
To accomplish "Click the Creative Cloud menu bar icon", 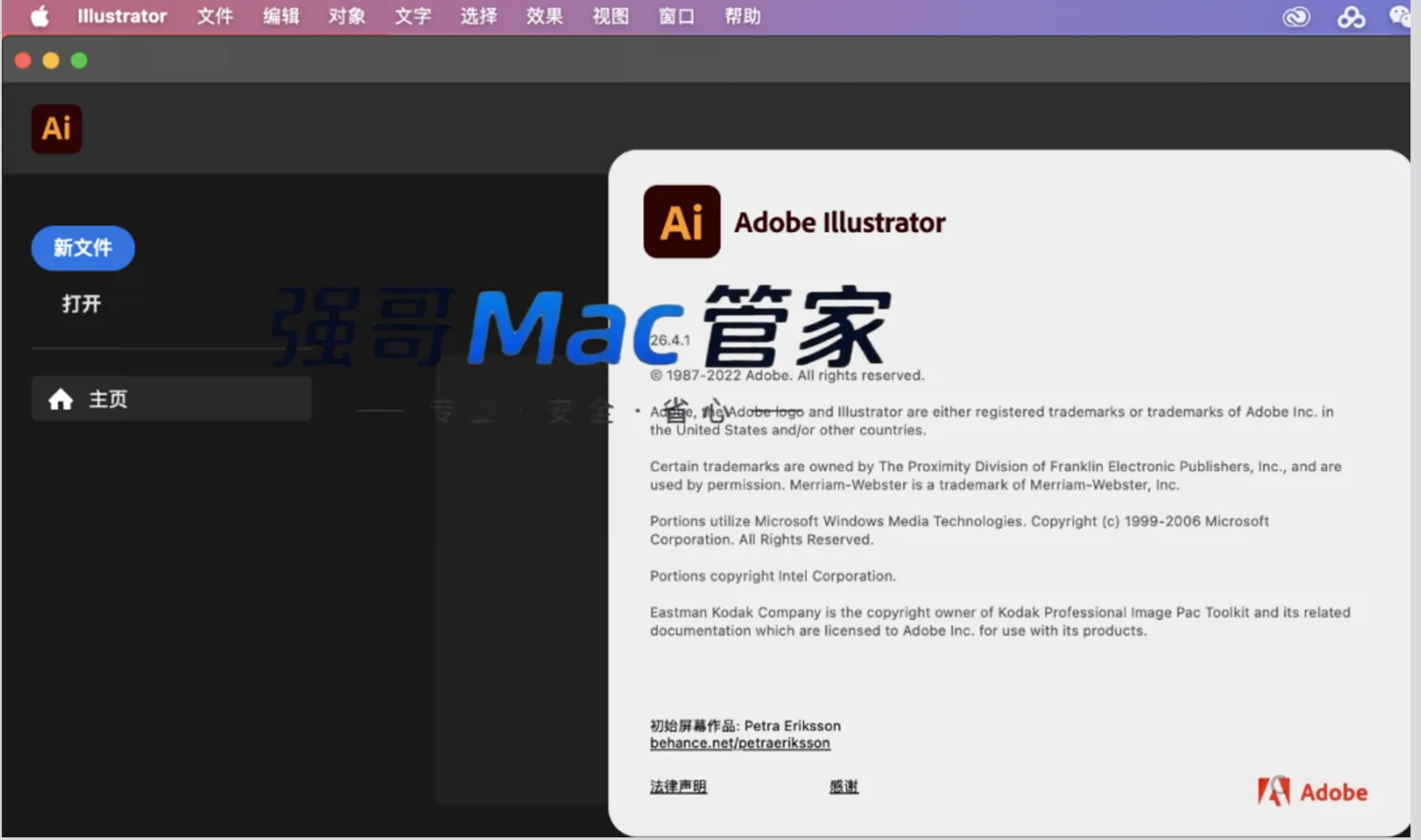I will 1297,17.
